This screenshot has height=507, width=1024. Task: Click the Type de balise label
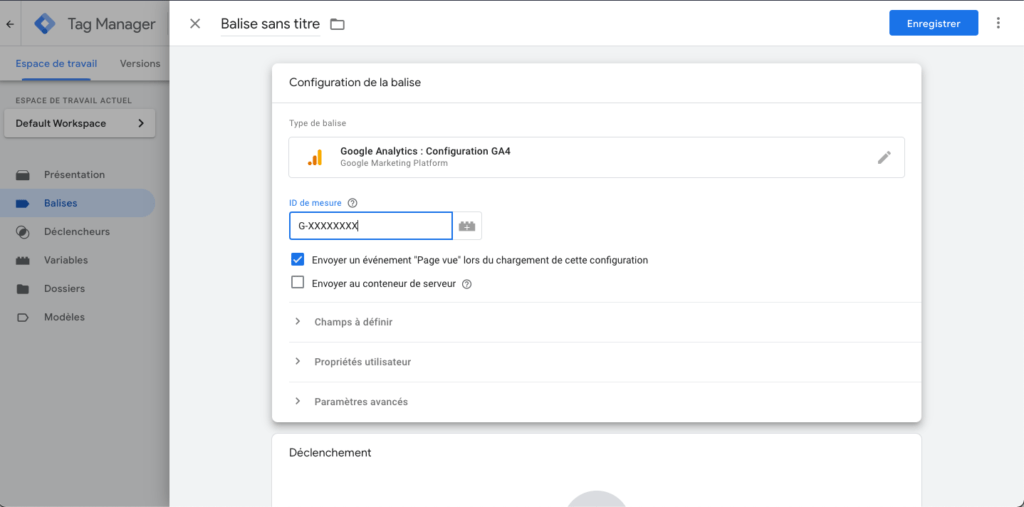[x=318, y=123]
